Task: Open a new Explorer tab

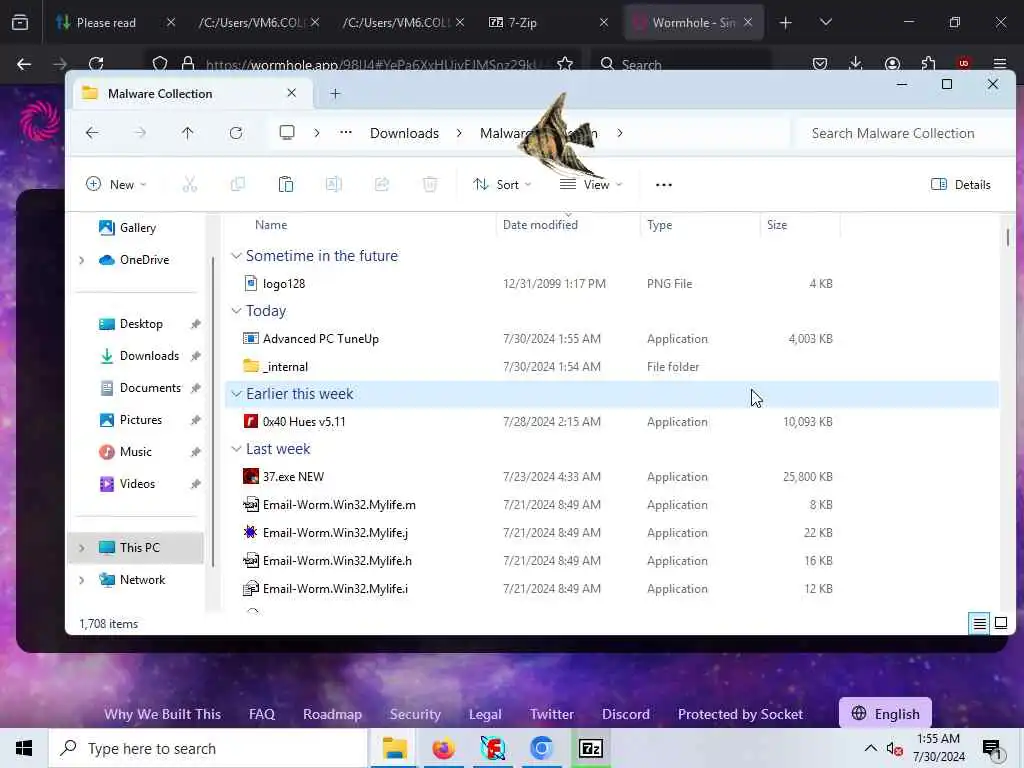Action: 335,93
